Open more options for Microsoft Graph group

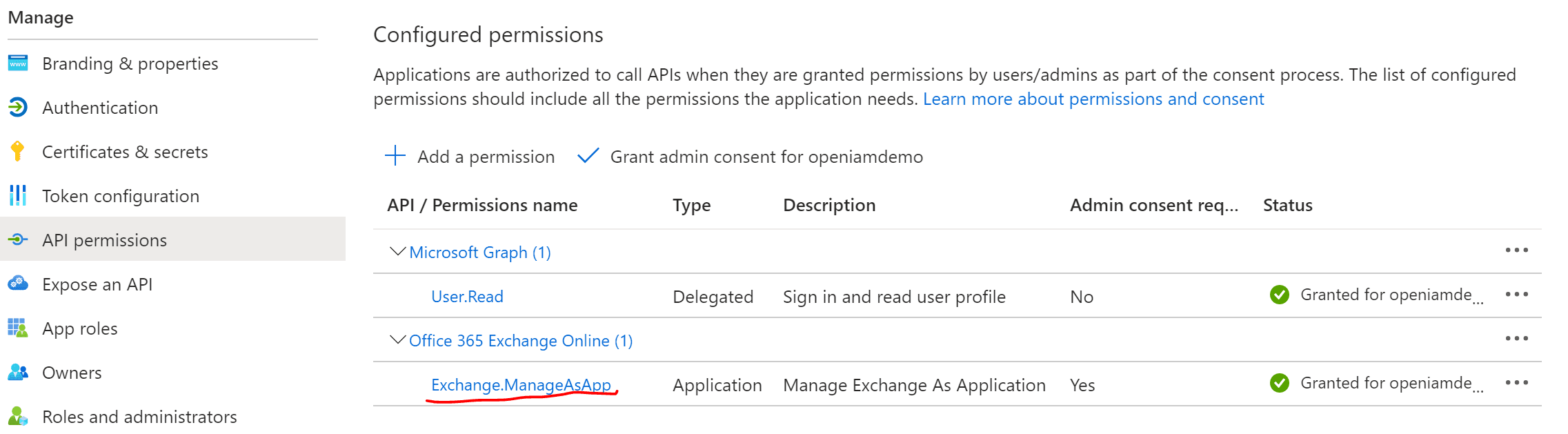[x=1516, y=250]
